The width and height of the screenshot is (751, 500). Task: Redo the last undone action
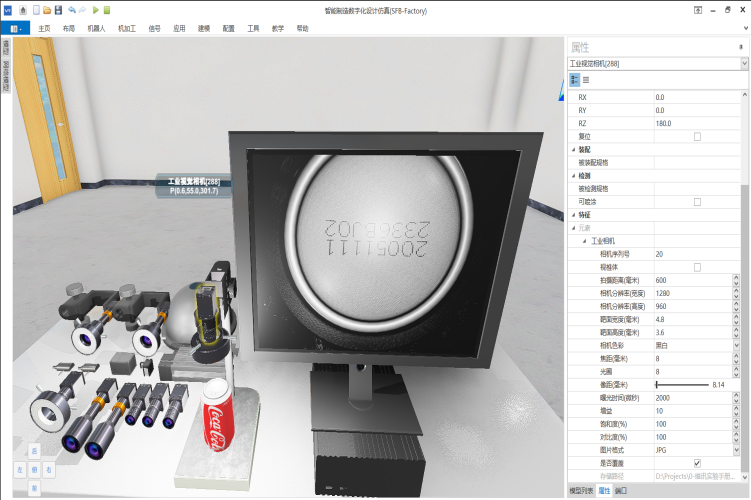[82, 10]
